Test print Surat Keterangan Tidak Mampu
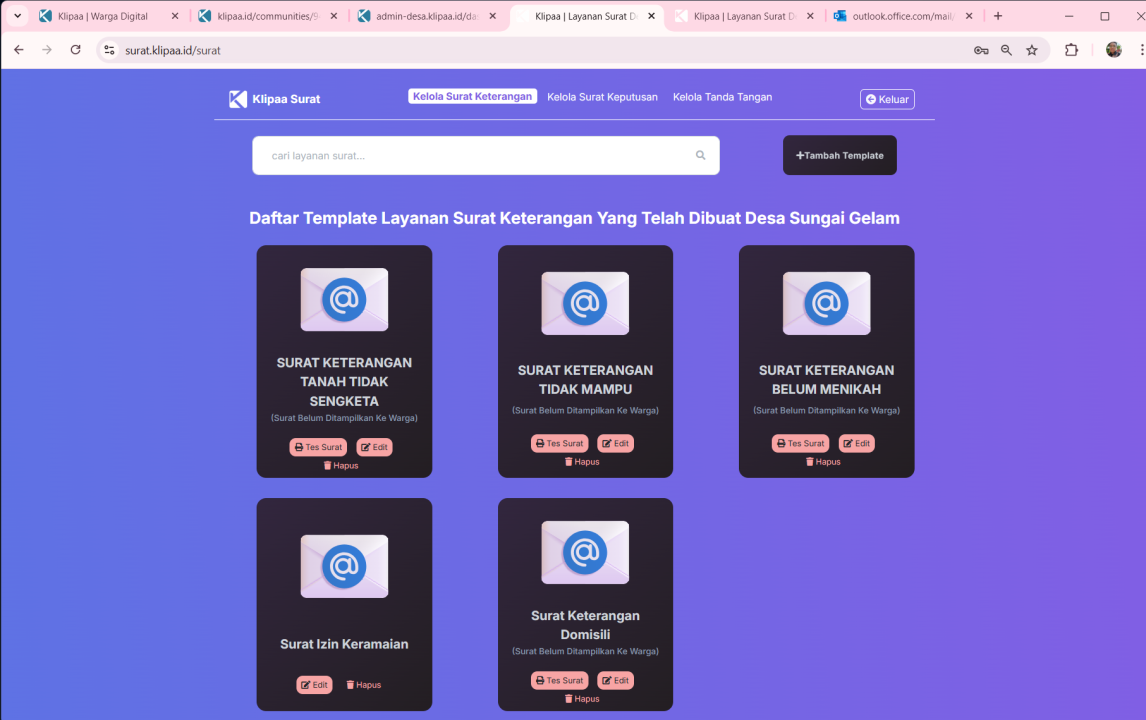The width and height of the screenshot is (1146, 720). click(x=559, y=443)
